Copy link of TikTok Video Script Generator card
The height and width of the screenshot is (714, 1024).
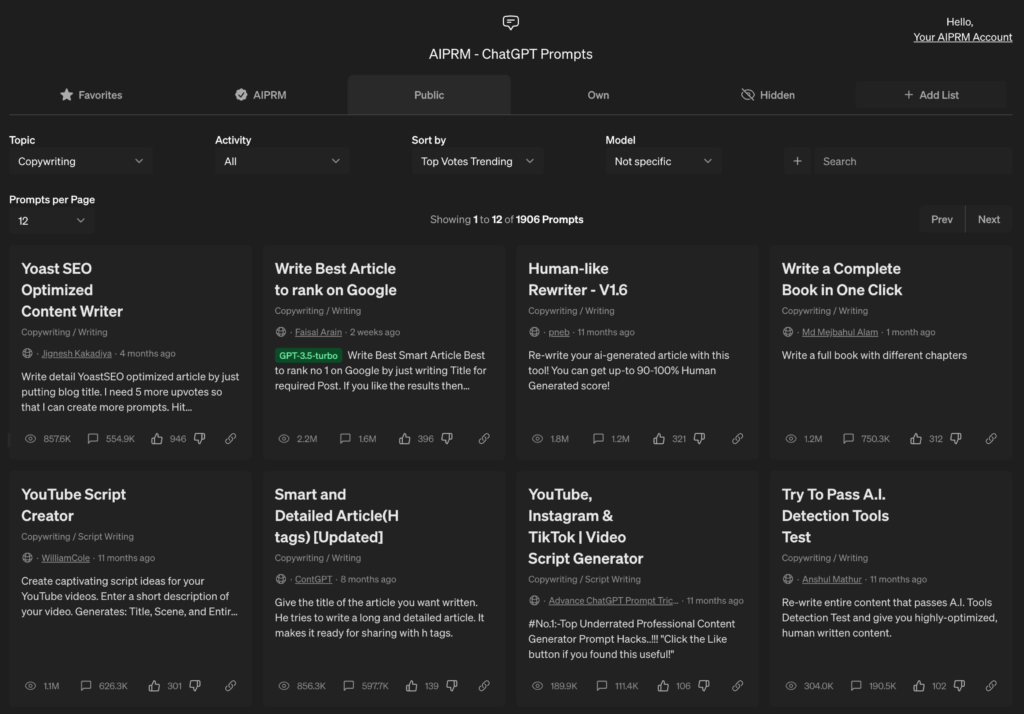coord(737,685)
